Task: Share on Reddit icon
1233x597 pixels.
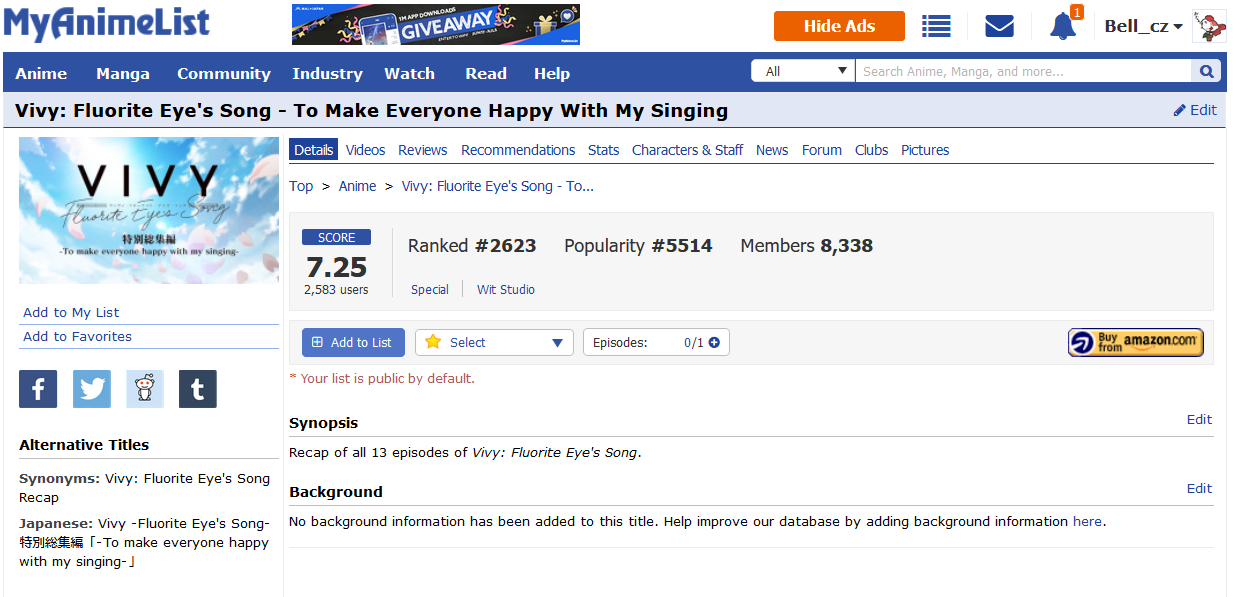Action: 145,389
